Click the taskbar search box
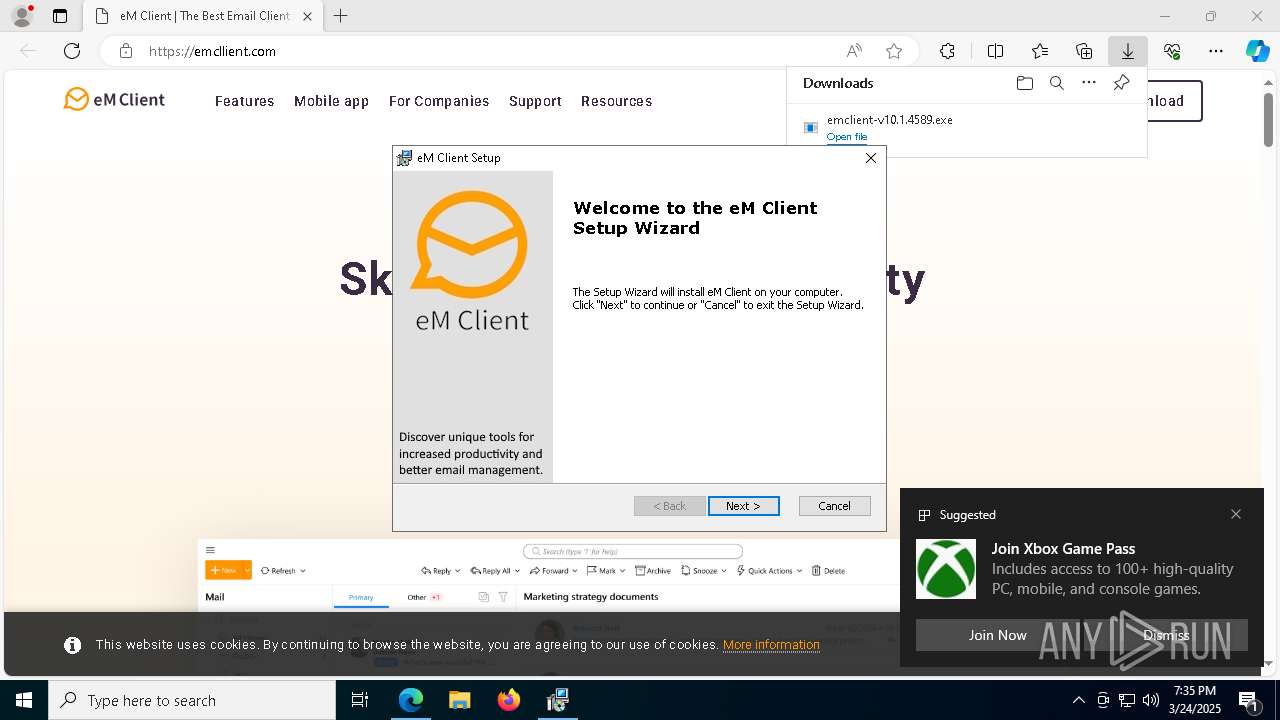 [192, 700]
